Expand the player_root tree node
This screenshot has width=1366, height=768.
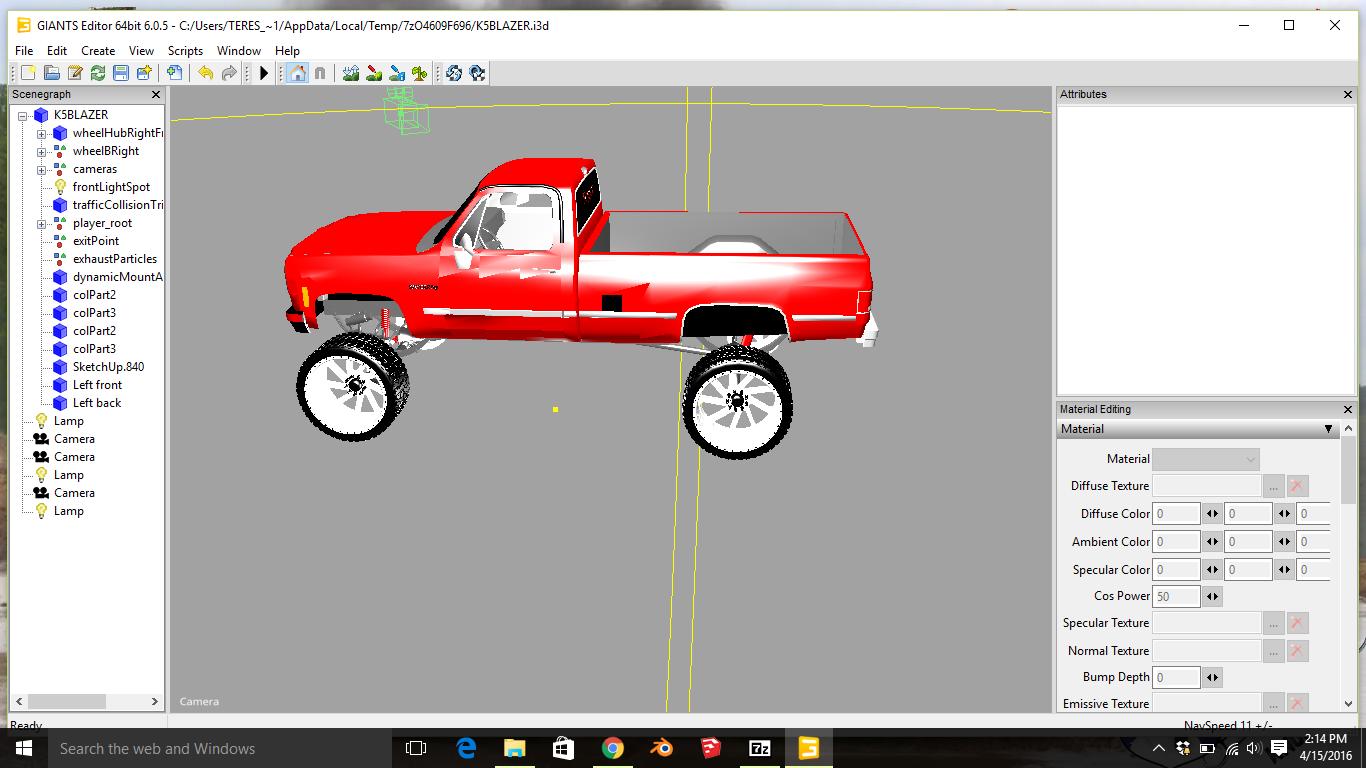pyautogui.click(x=42, y=223)
